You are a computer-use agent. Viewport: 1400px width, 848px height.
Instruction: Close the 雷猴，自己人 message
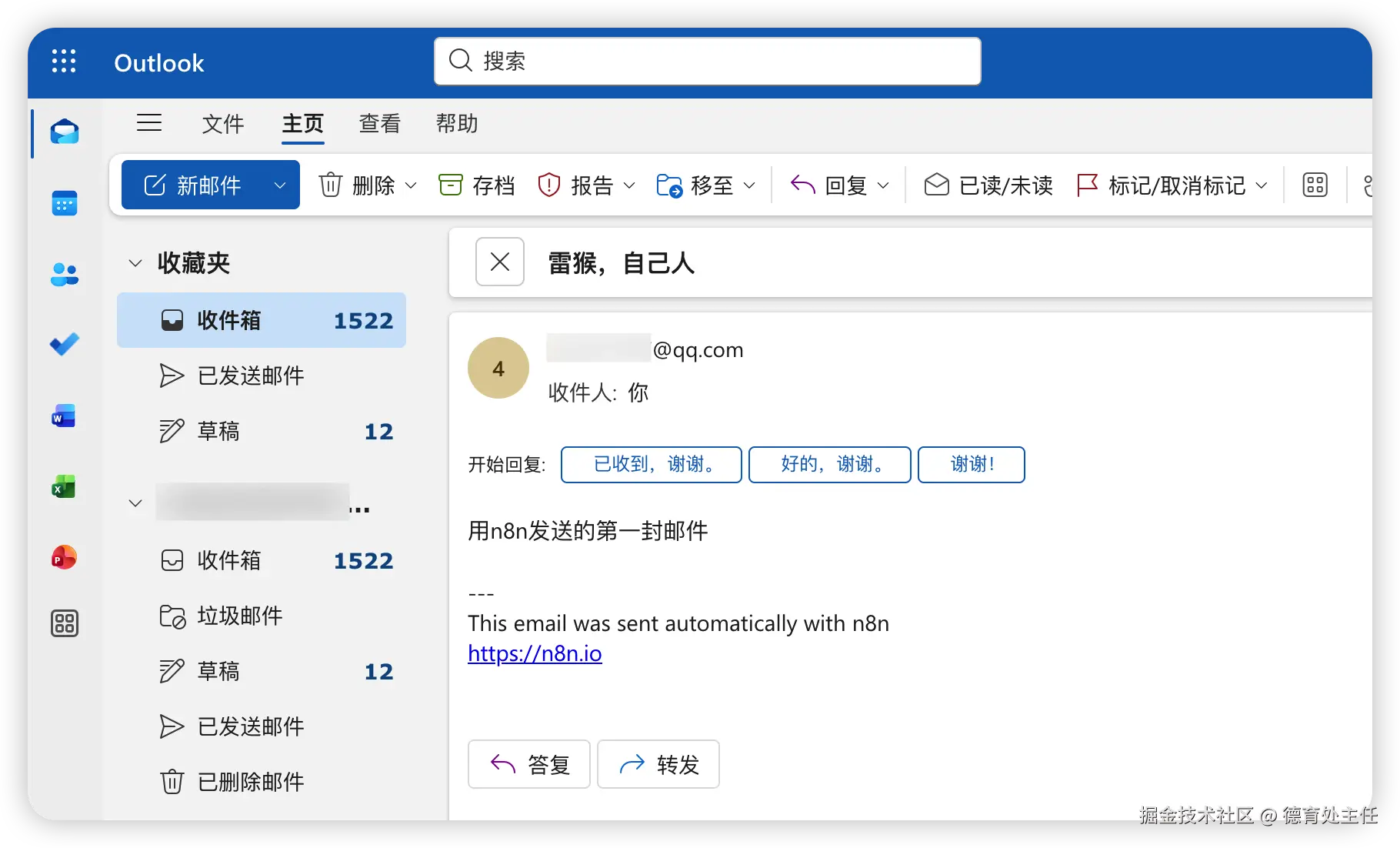tap(500, 262)
